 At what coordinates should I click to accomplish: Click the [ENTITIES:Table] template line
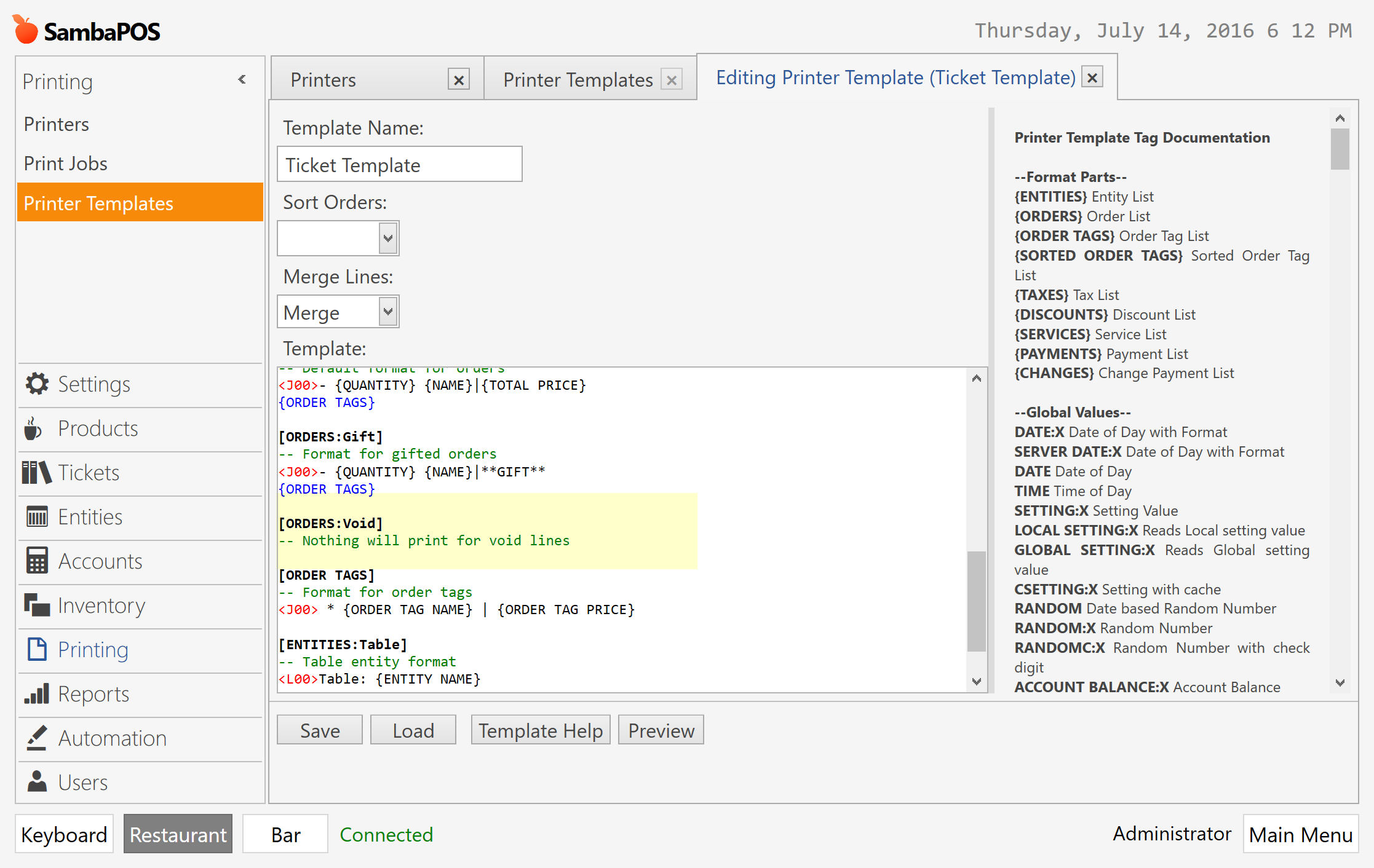(x=343, y=644)
